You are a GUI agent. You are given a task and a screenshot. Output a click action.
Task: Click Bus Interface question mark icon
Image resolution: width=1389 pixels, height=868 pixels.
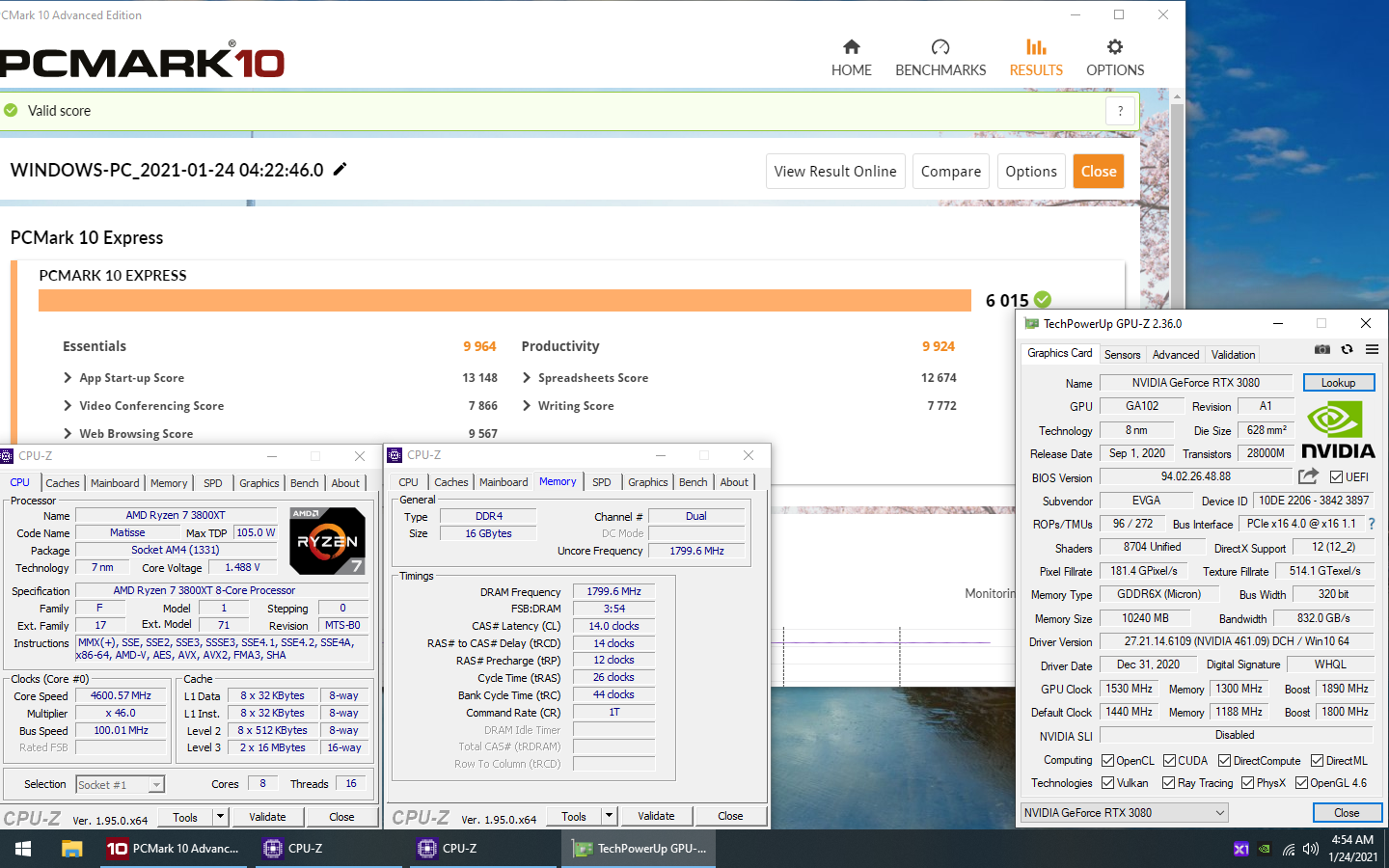(x=1372, y=524)
